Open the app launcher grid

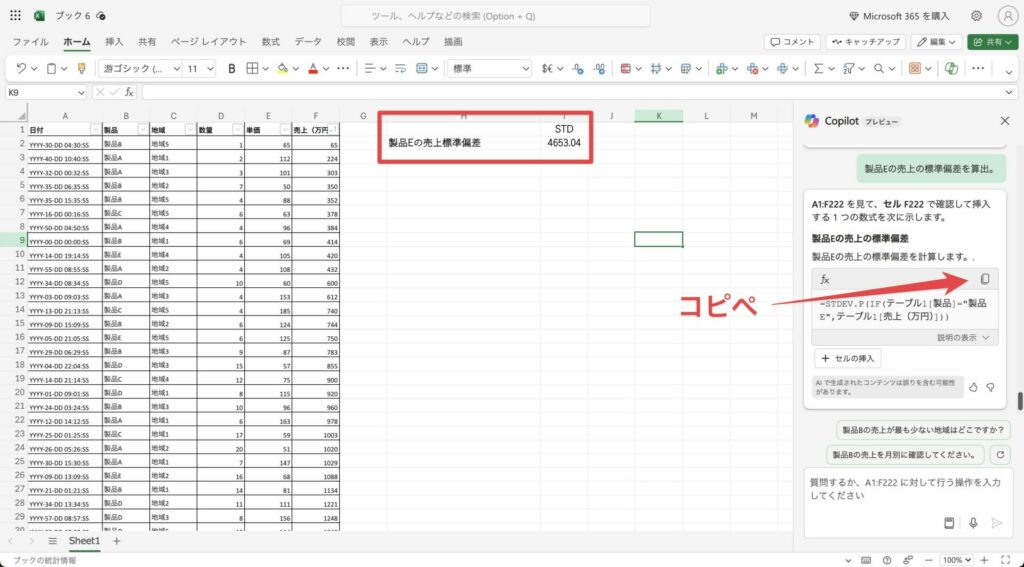[15, 16]
